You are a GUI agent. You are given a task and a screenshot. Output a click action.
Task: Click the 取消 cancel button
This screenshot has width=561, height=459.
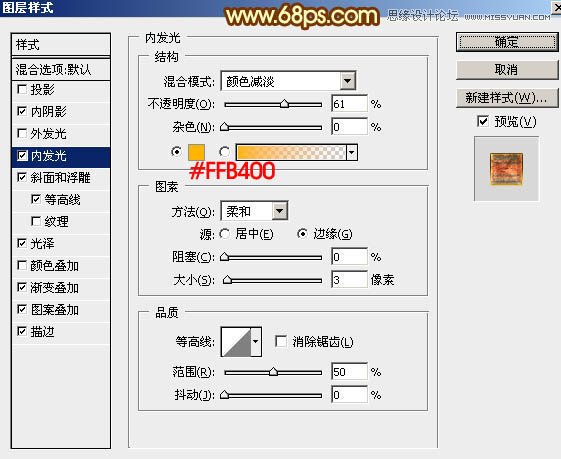(x=507, y=70)
